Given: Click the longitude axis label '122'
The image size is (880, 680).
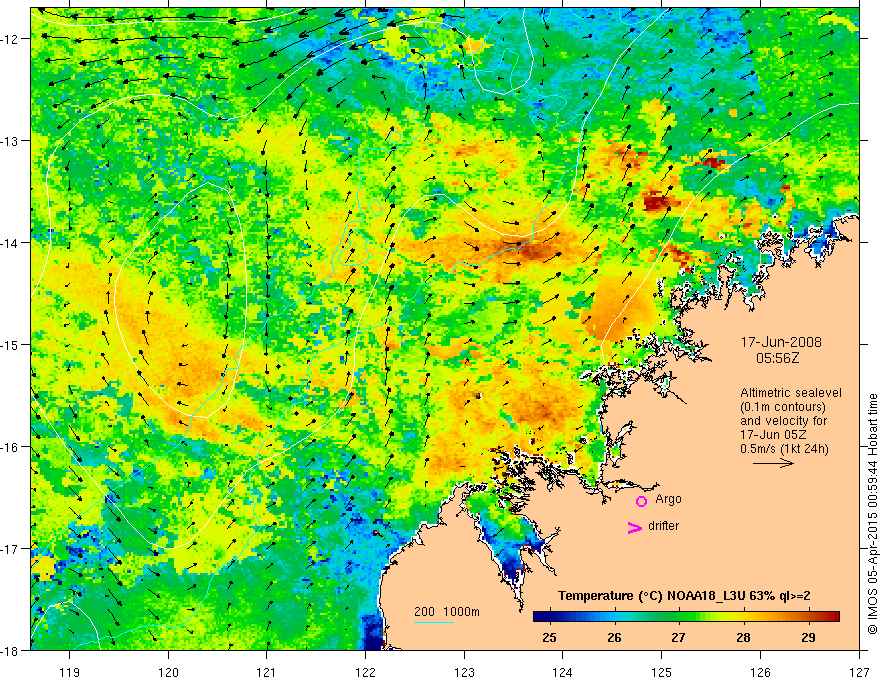Looking at the screenshot, I should 365,672.
